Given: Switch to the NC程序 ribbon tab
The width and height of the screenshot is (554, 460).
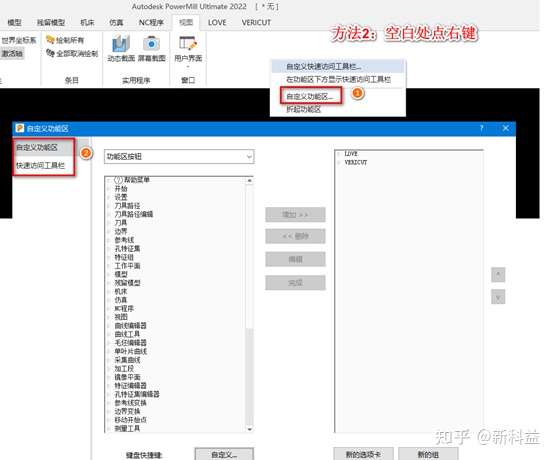Looking at the screenshot, I should [x=151, y=23].
